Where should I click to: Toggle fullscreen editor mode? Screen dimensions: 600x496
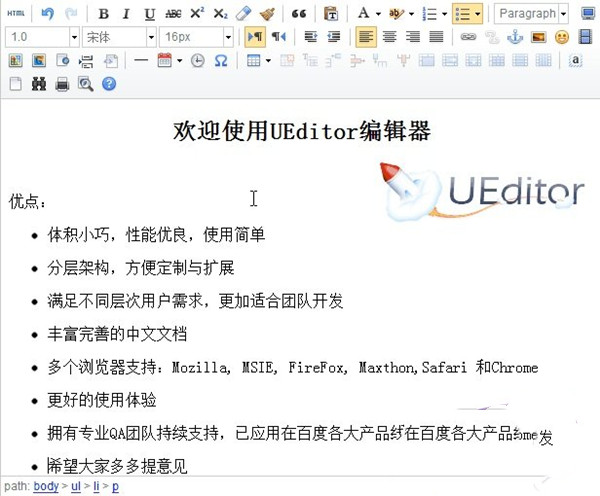click(588, 14)
